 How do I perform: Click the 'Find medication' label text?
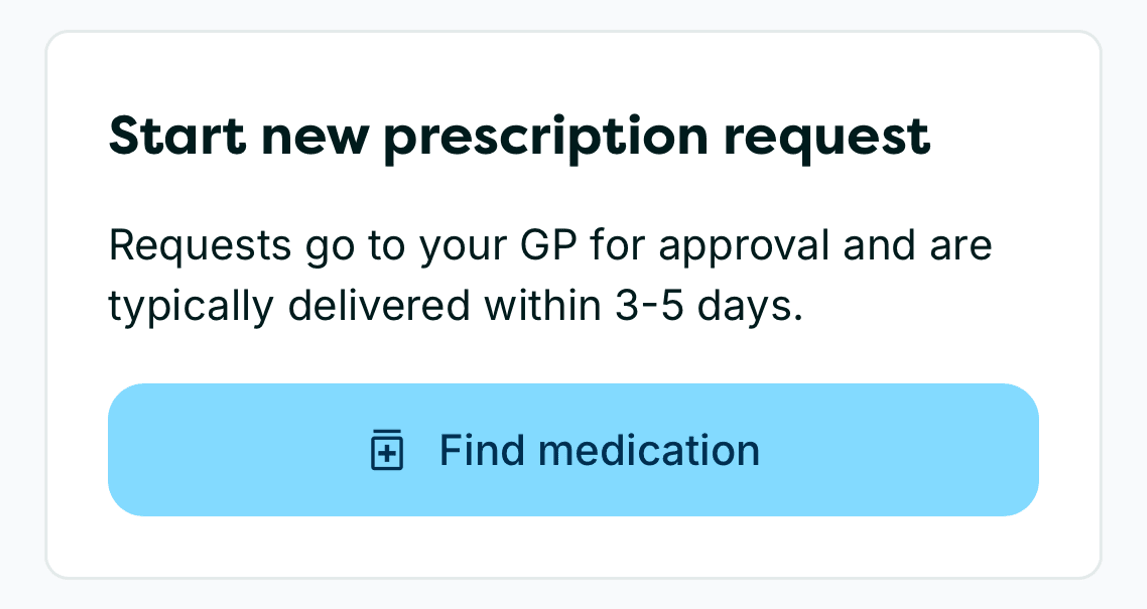point(600,450)
